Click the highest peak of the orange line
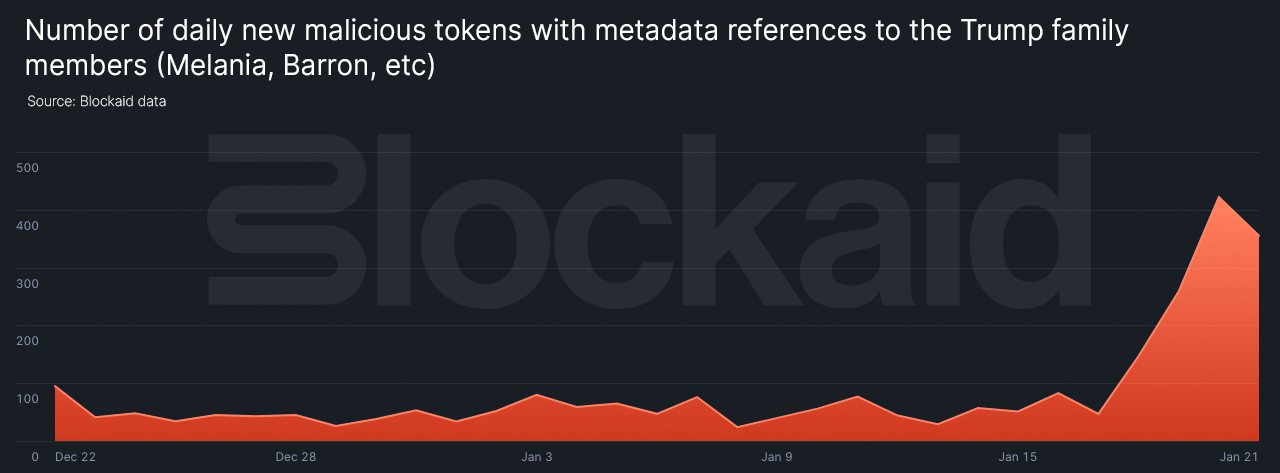 click(x=1218, y=196)
